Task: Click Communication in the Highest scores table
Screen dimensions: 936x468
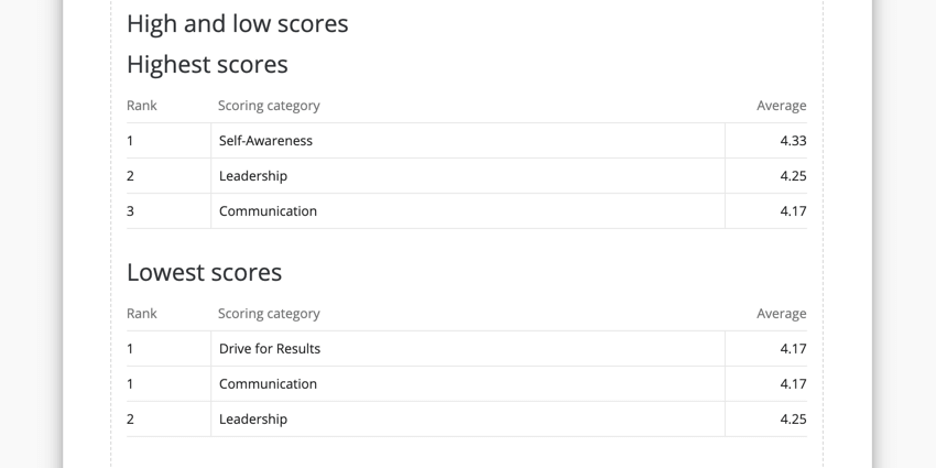Action: [x=268, y=211]
